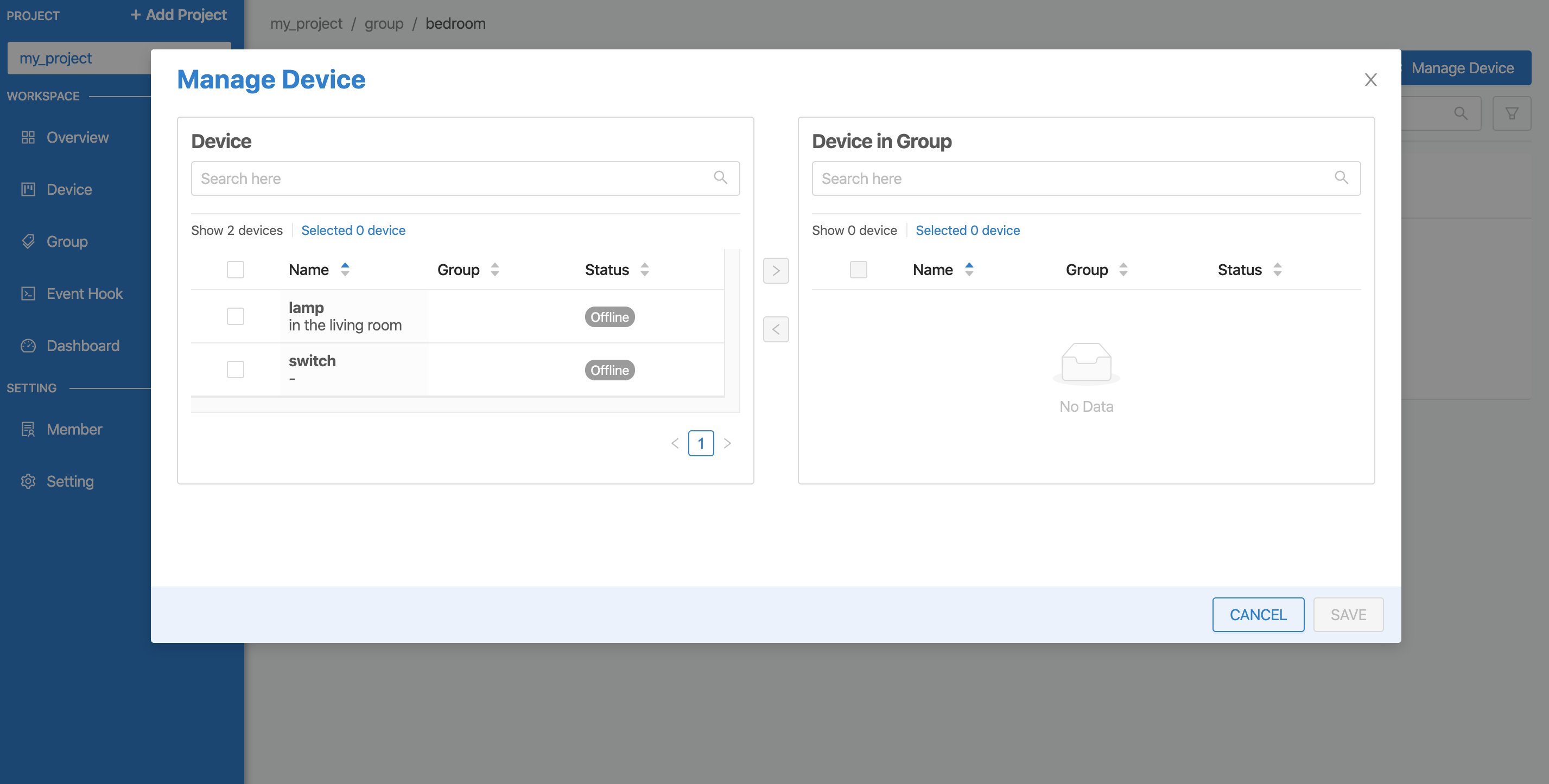Click the Setting gear icon
Viewport: 1549px width, 784px height.
pyautogui.click(x=28, y=481)
